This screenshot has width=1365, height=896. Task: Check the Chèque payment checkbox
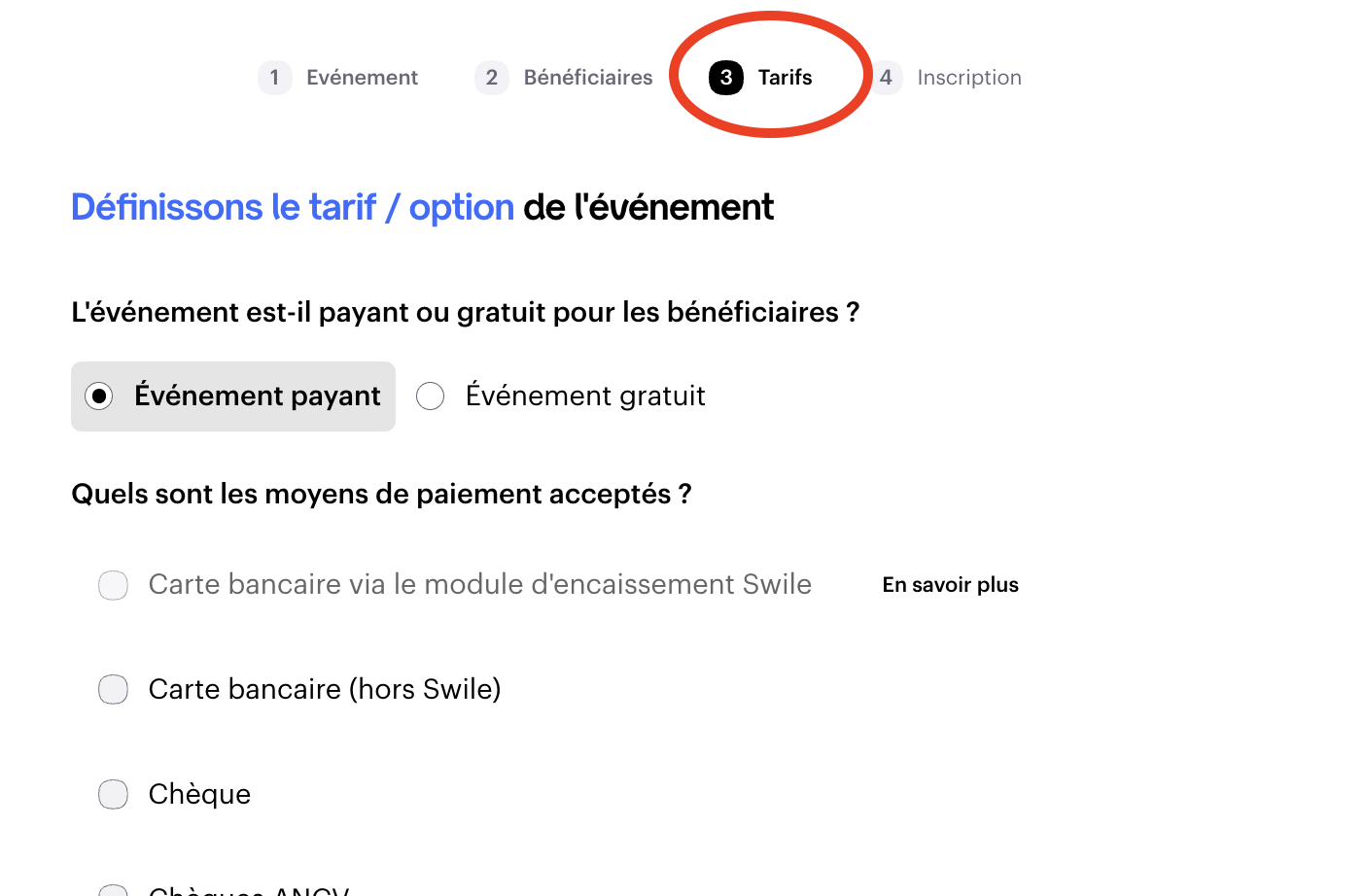coord(114,795)
